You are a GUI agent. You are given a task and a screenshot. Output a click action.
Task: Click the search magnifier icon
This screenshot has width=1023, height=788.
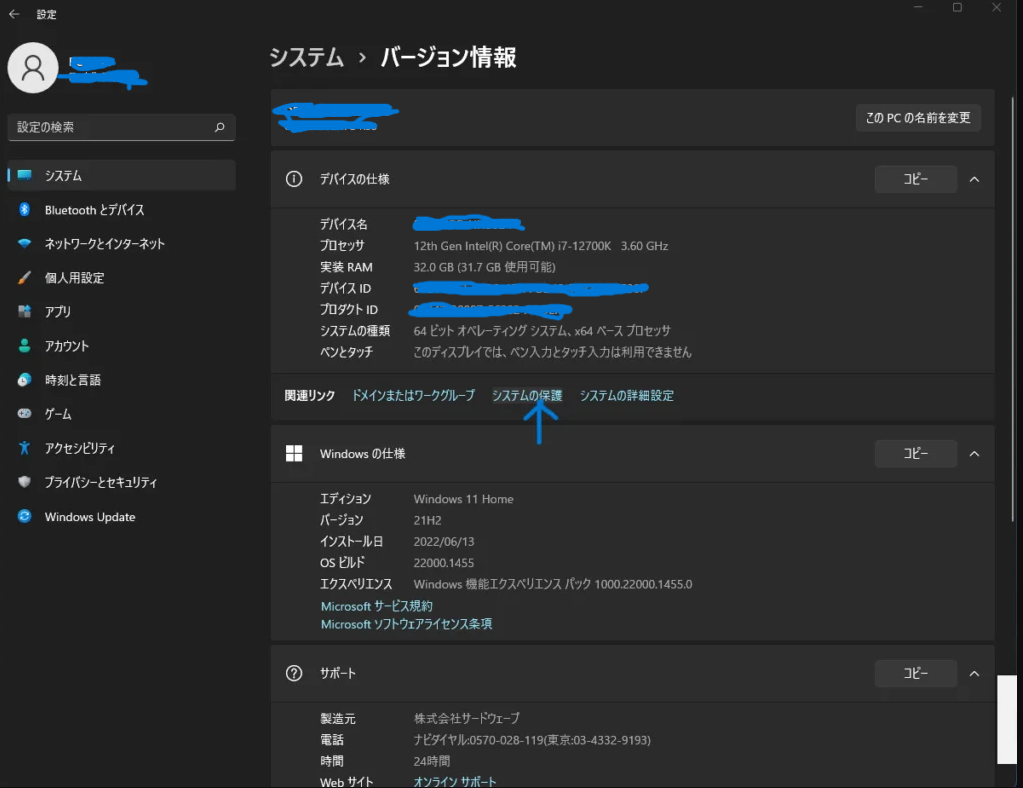(220, 127)
